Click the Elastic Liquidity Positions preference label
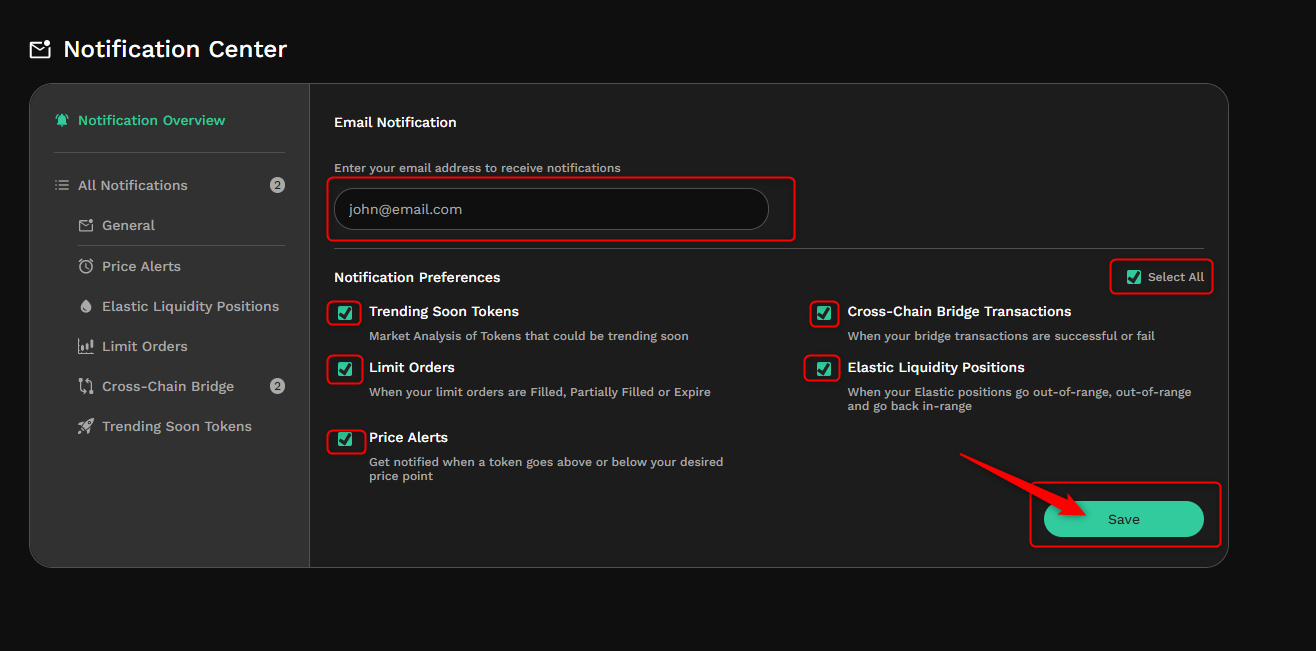The image size is (1316, 651). tap(936, 367)
